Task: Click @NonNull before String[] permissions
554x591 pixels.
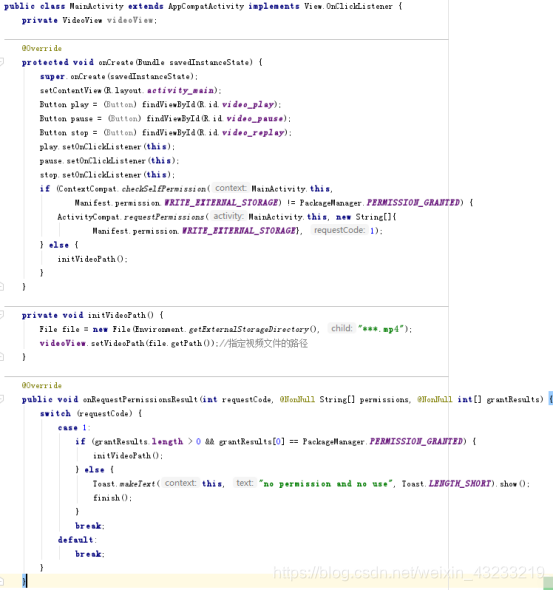Action: 297,400
